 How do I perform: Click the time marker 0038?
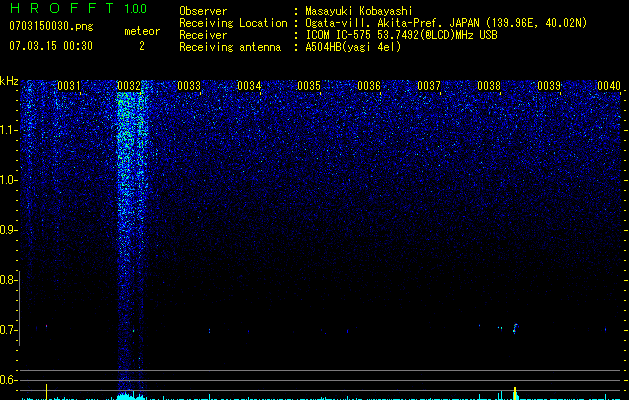489,86
